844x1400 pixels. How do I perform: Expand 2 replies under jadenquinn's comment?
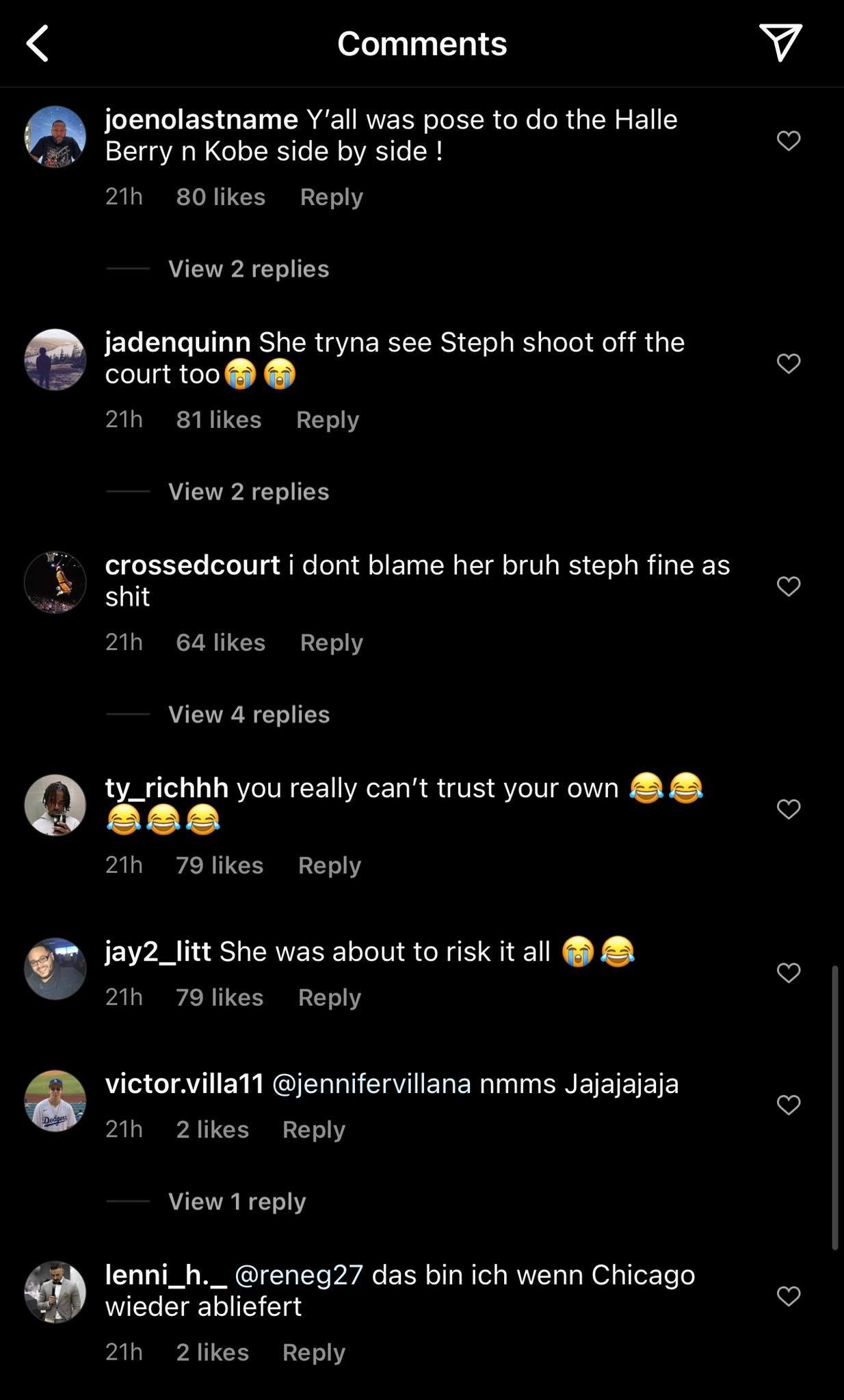tap(248, 492)
